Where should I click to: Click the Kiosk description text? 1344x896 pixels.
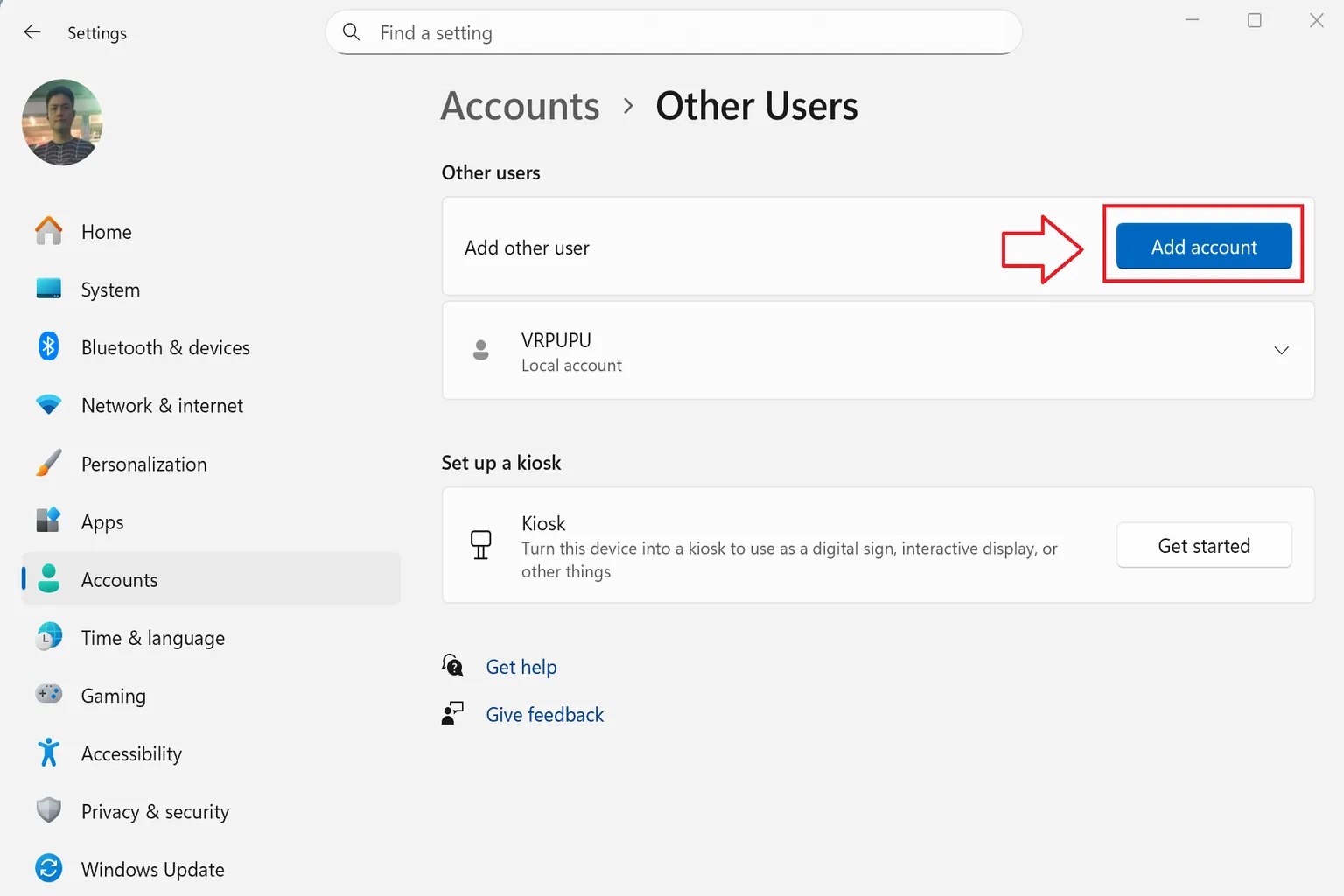click(x=789, y=560)
